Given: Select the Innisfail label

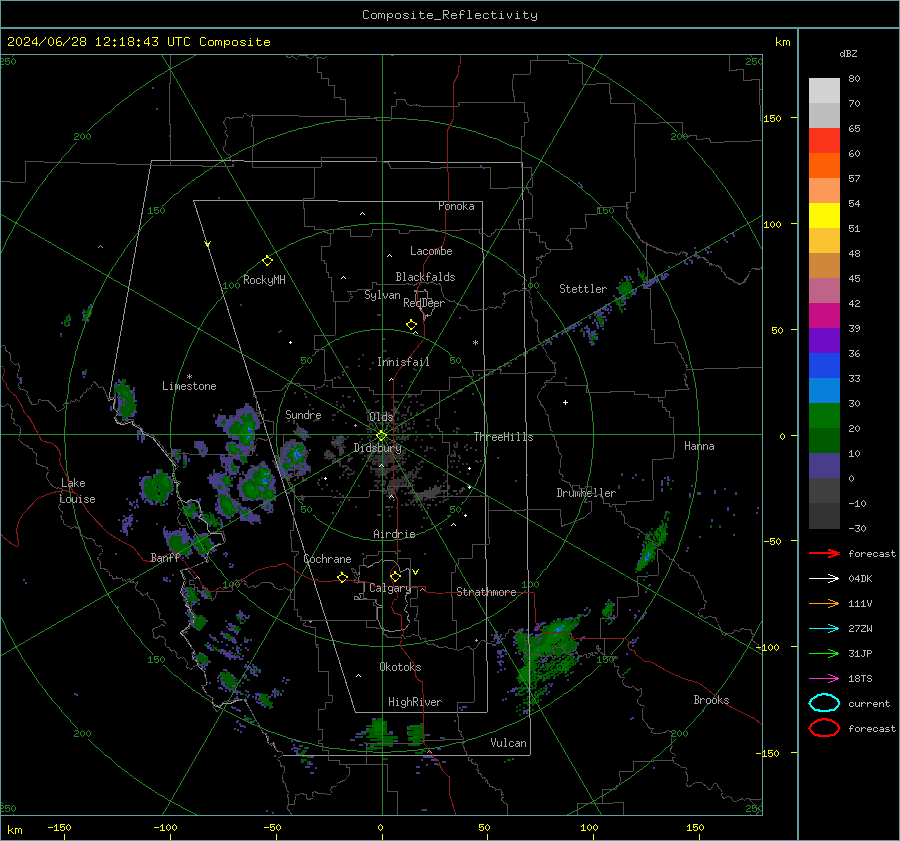Looking at the screenshot, I should tap(403, 362).
